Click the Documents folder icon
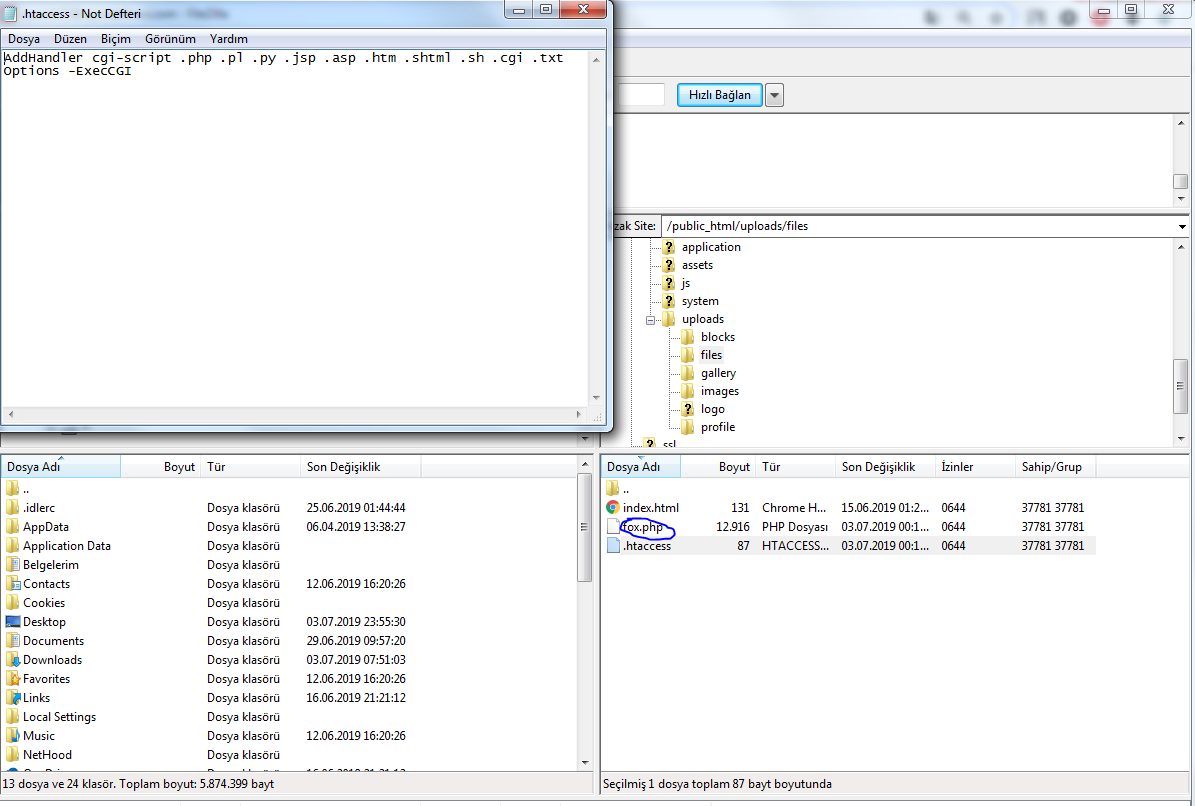The width and height of the screenshot is (1195, 806). click(12, 641)
